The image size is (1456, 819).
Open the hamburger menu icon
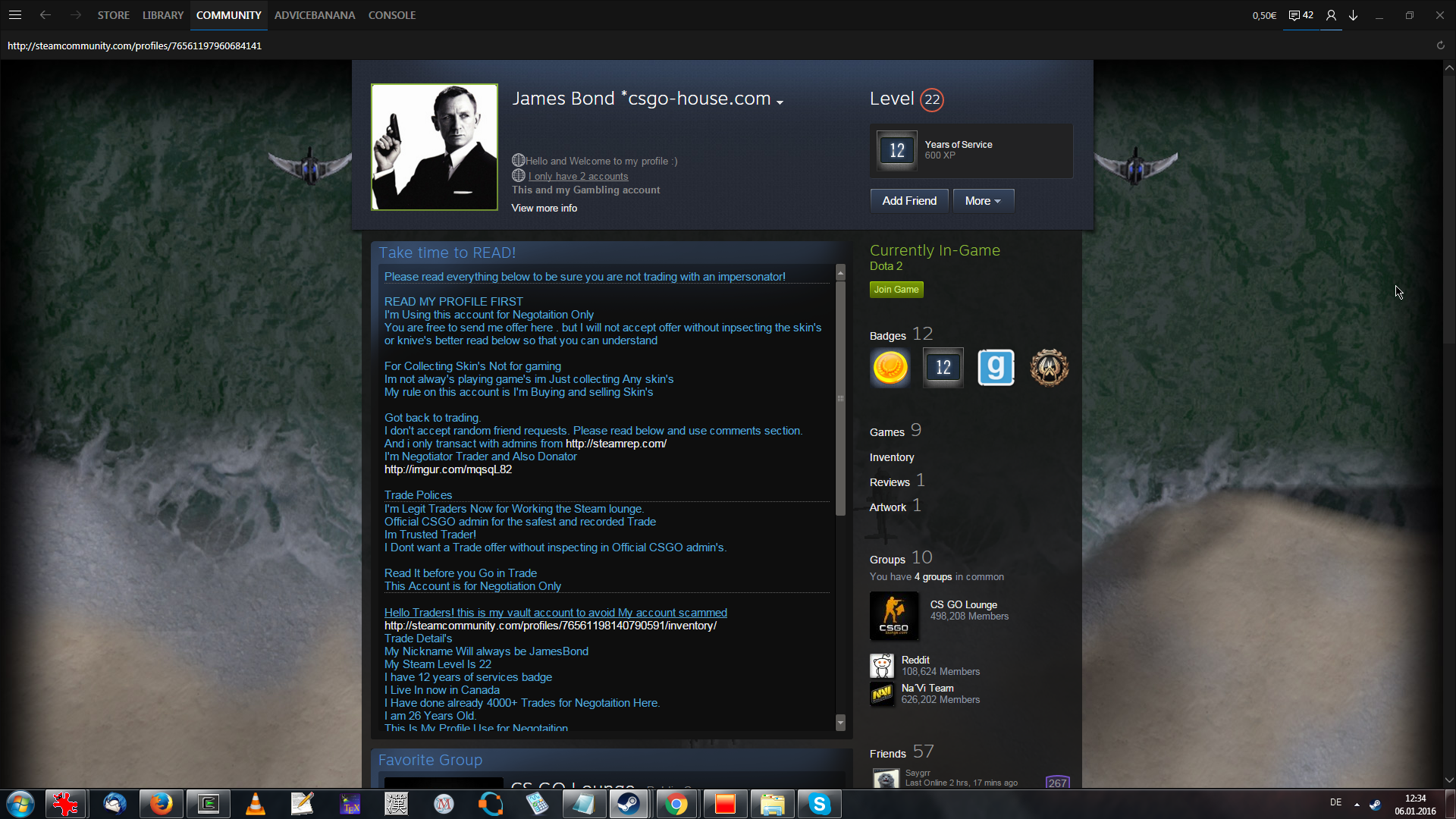pos(15,15)
